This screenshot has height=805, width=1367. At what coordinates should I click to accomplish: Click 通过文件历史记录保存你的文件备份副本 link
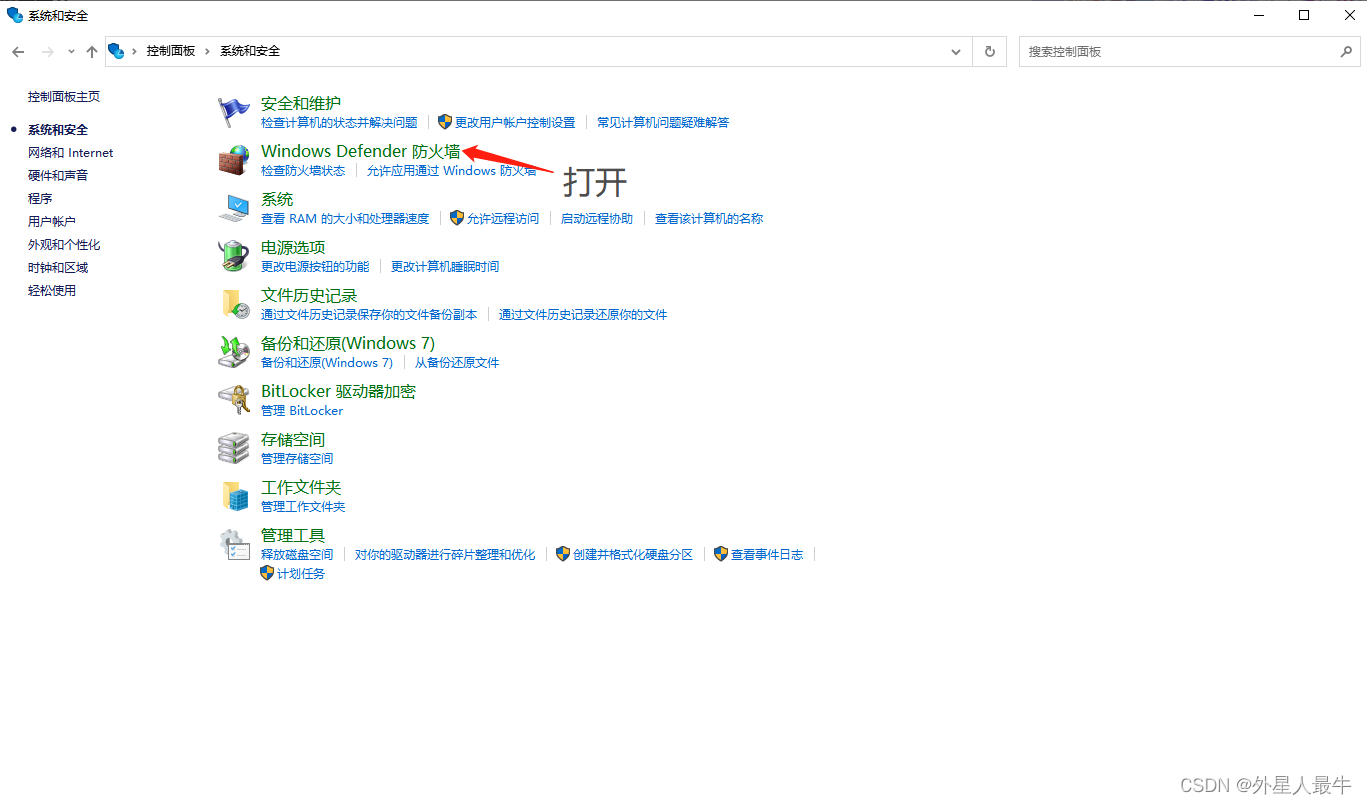tap(369, 315)
